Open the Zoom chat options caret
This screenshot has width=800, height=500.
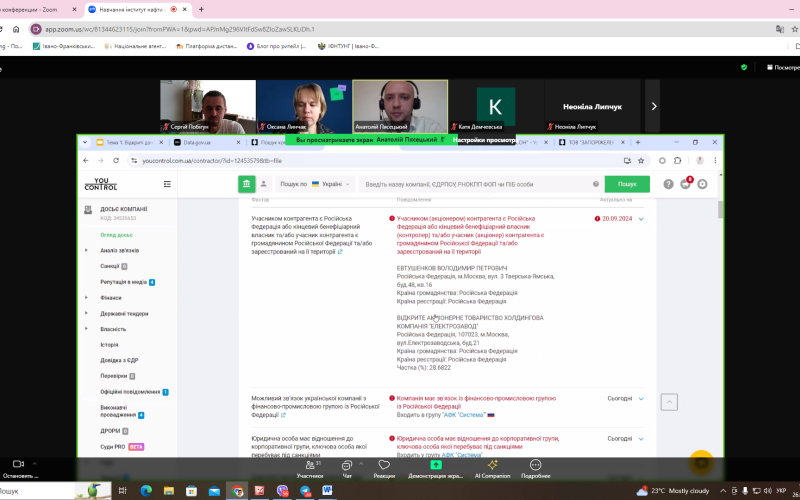click(x=361, y=464)
